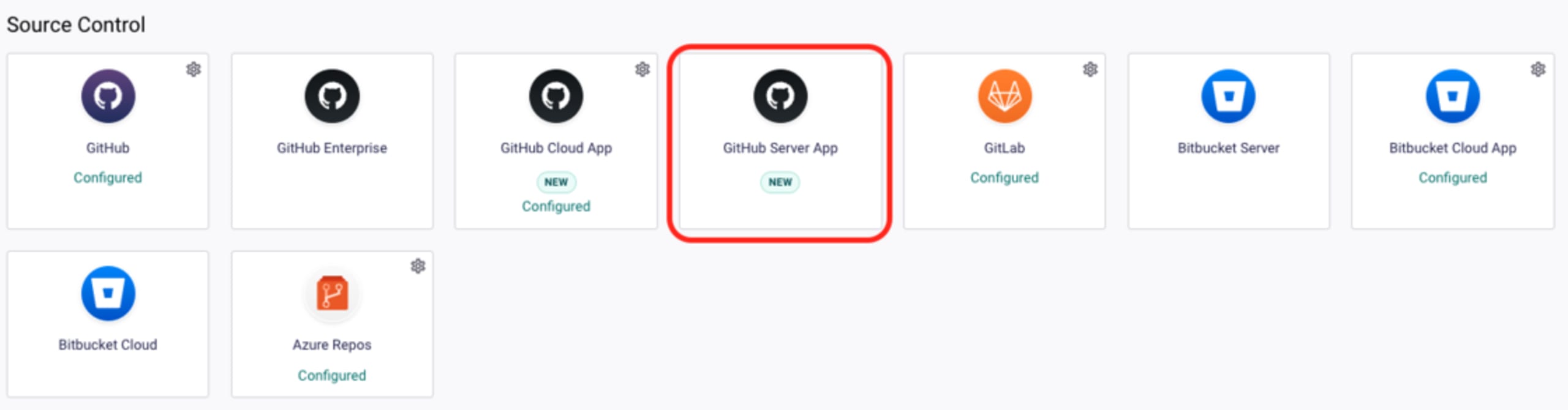Screen dimensions: 1568x410
Task: Pick the Bitbucket Cloud App bucket icon
Action: click(x=1453, y=96)
